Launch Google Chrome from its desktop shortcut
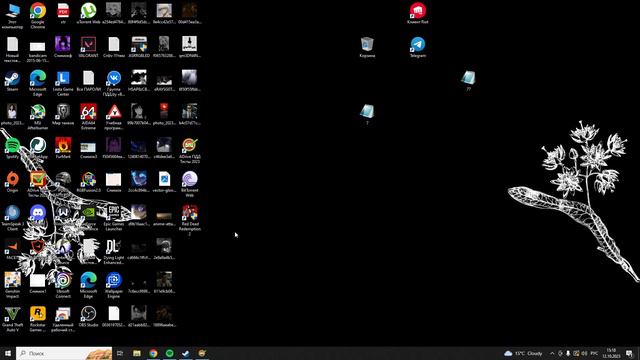This screenshot has width=640, height=360. tap(38, 15)
